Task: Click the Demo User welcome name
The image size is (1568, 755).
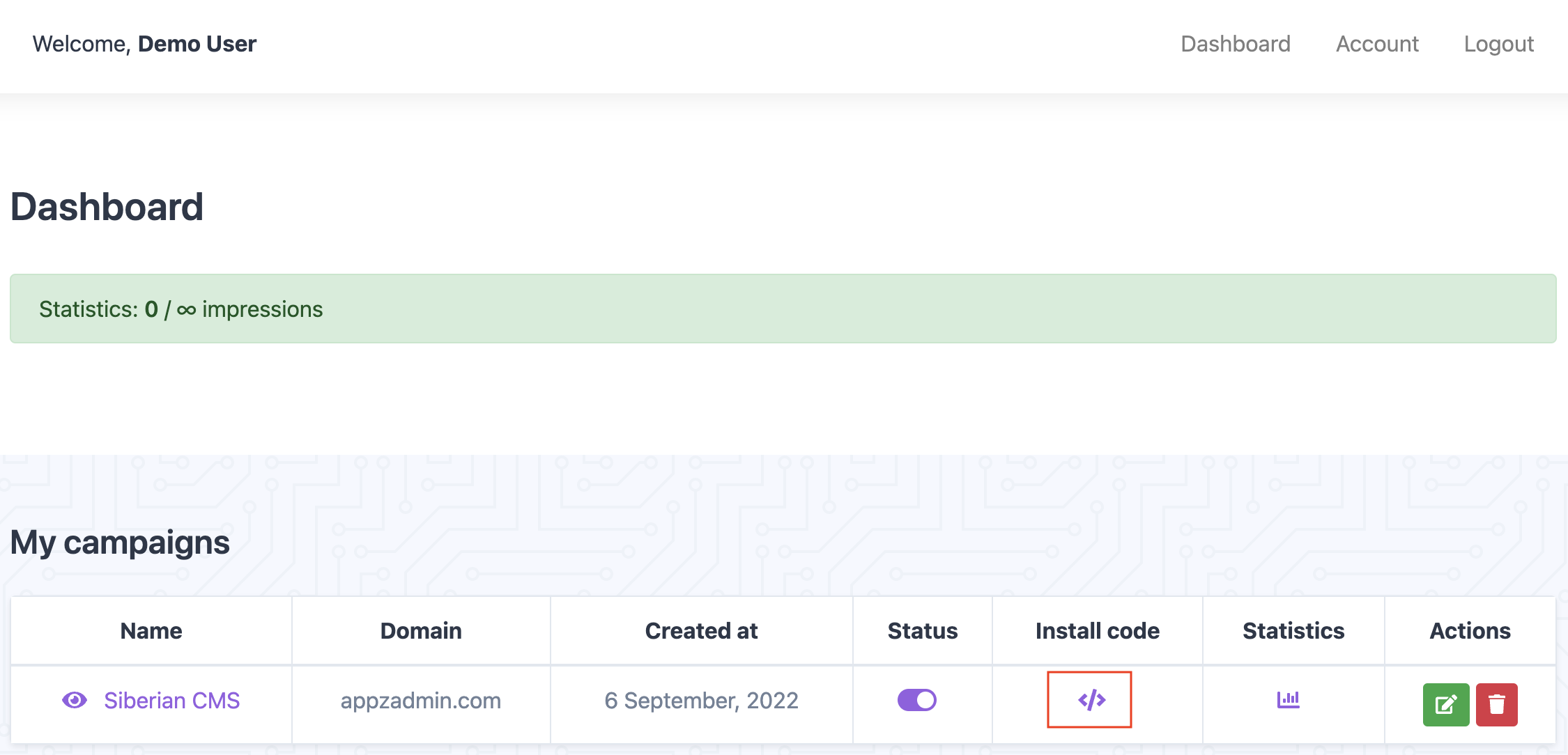Action: point(197,44)
